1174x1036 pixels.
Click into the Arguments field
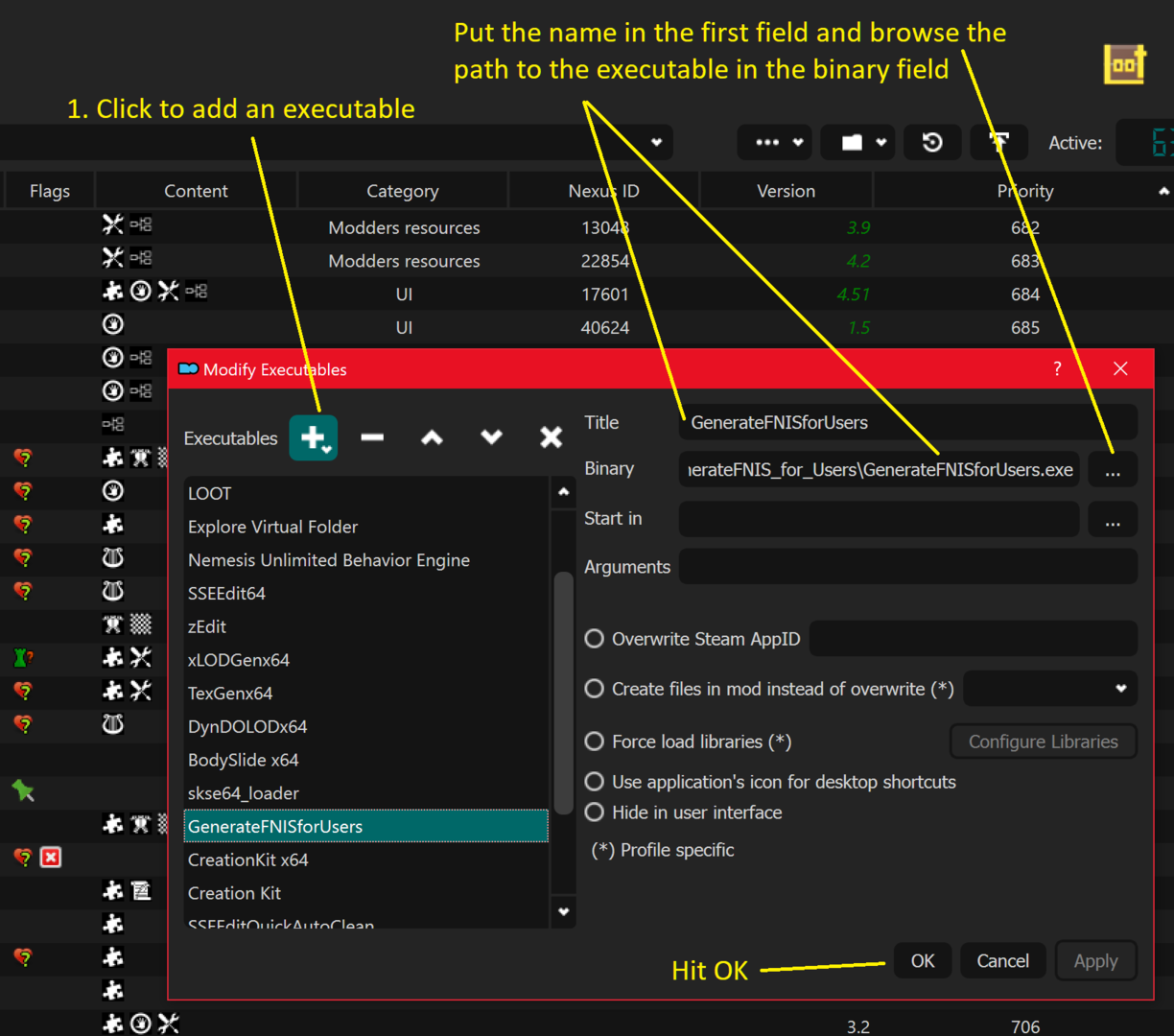click(908, 567)
